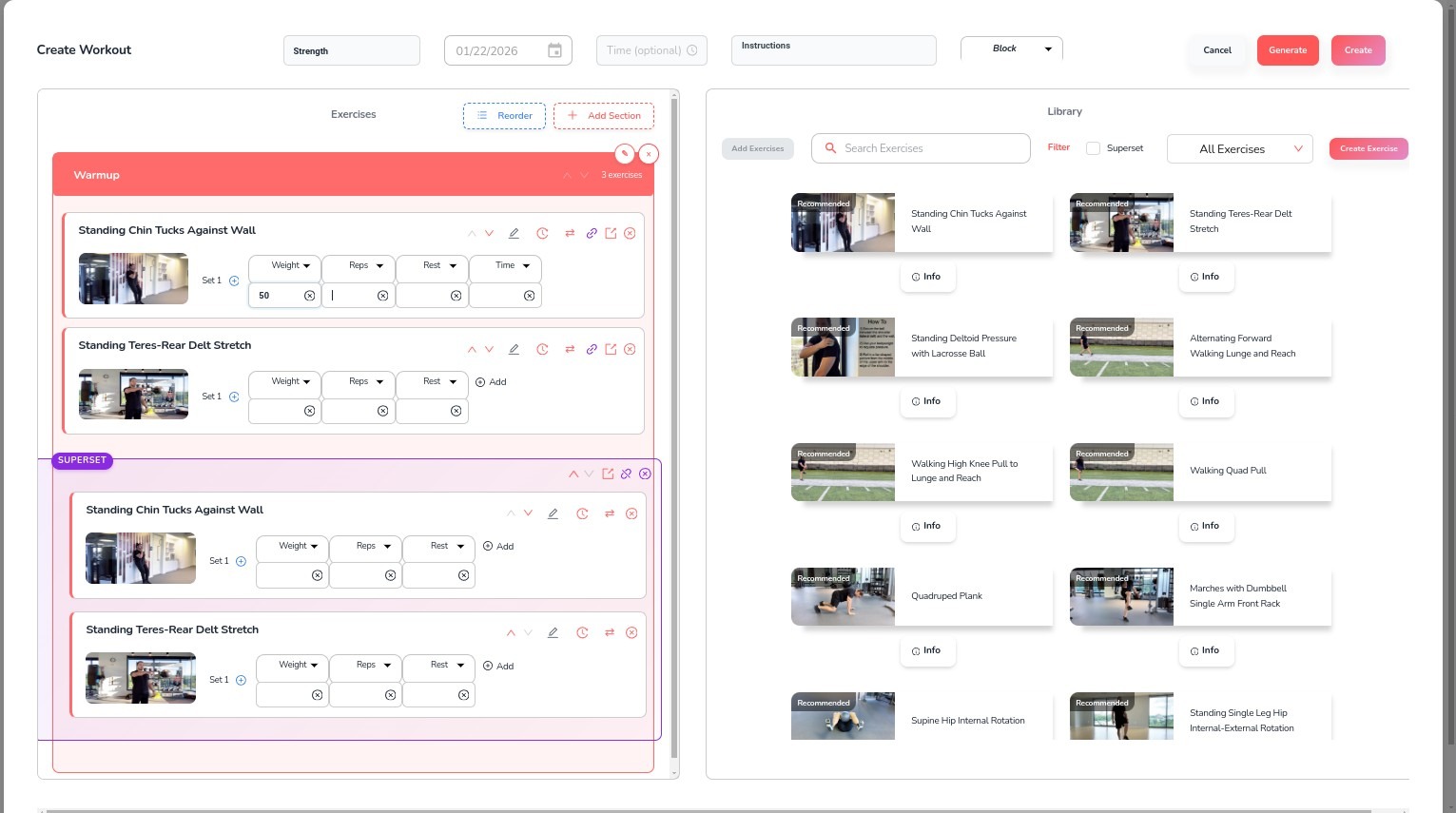Edit the Teres-Rear Delt Stretch inside the superset
This screenshot has height=813, width=1456.
(x=553, y=632)
